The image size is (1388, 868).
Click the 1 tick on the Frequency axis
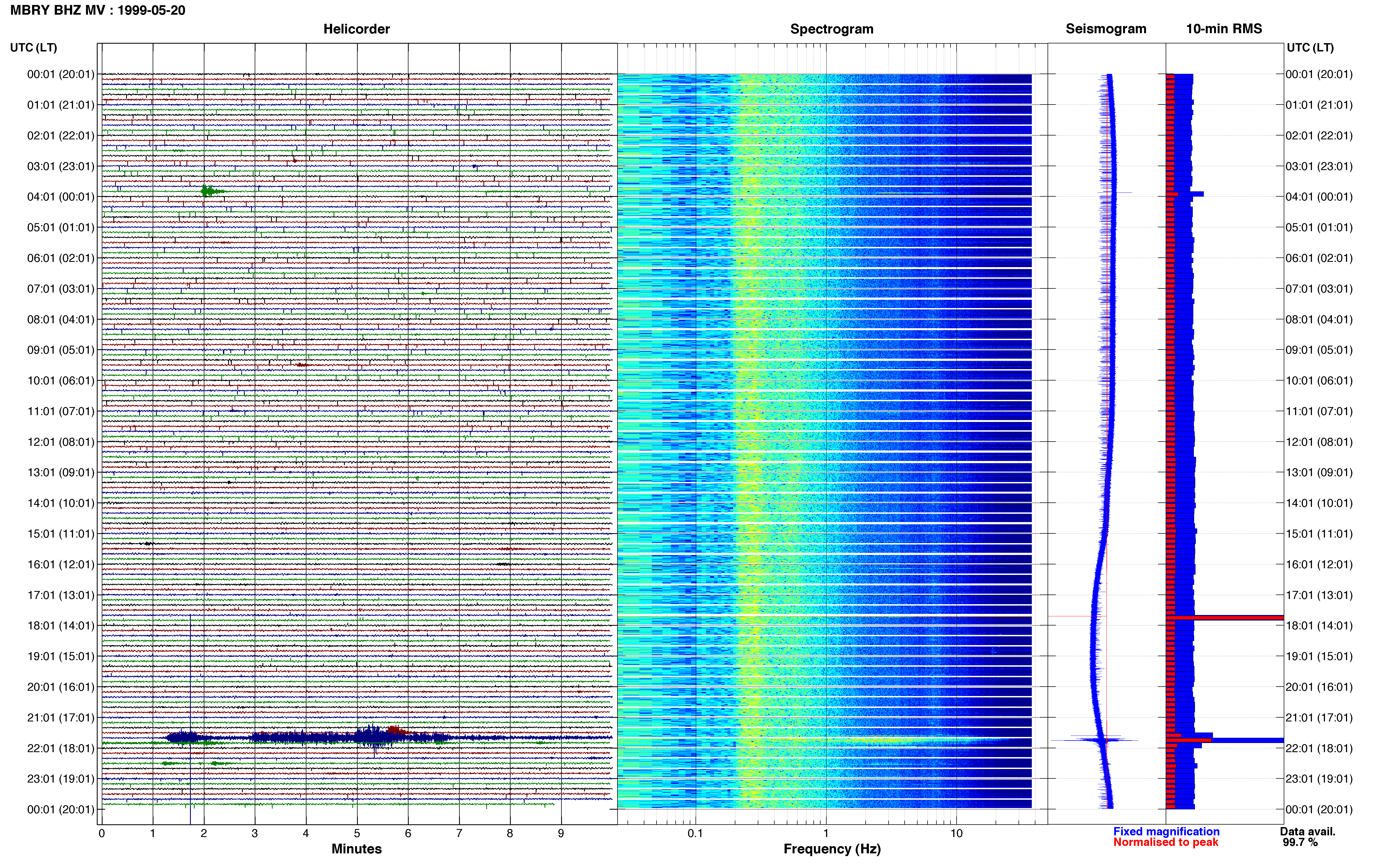click(x=826, y=833)
